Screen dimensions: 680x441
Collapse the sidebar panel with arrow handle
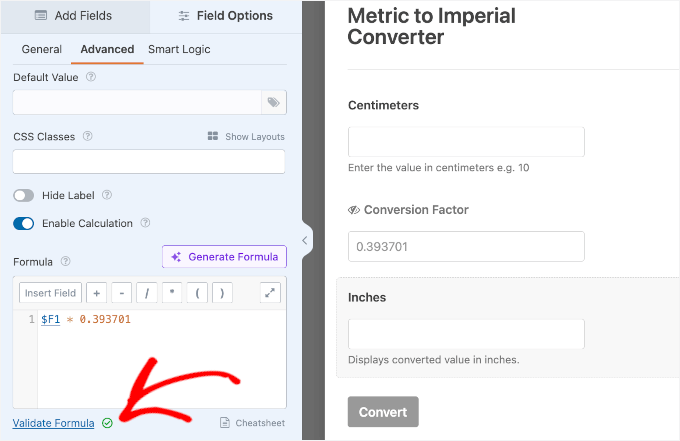[306, 240]
